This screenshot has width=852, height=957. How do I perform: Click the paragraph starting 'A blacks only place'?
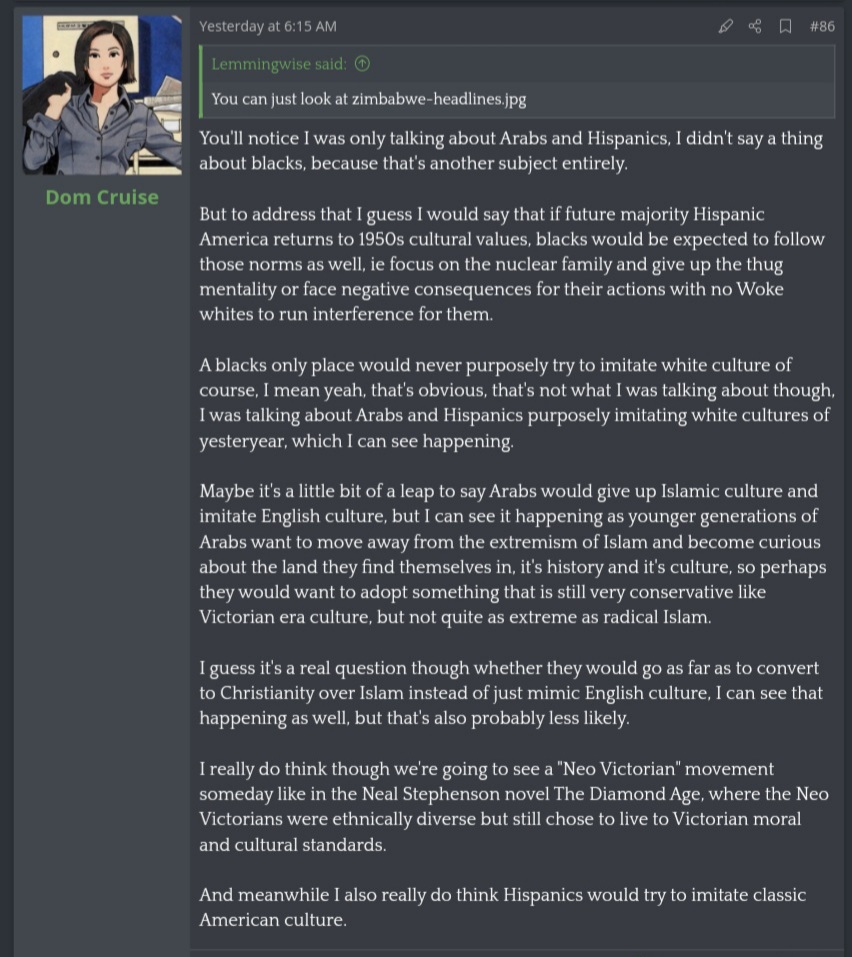[516, 403]
